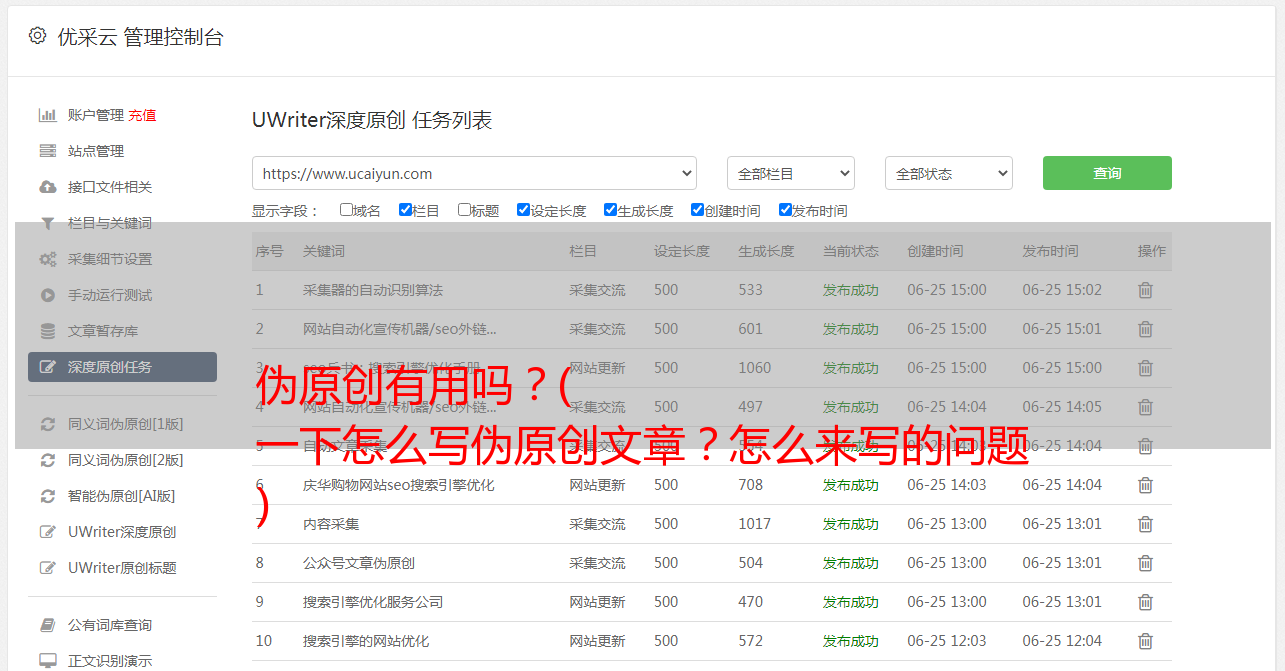The width and height of the screenshot is (1285, 671).
Task: Go to UWriter深度原创 sidebar item
Action: (x=122, y=532)
